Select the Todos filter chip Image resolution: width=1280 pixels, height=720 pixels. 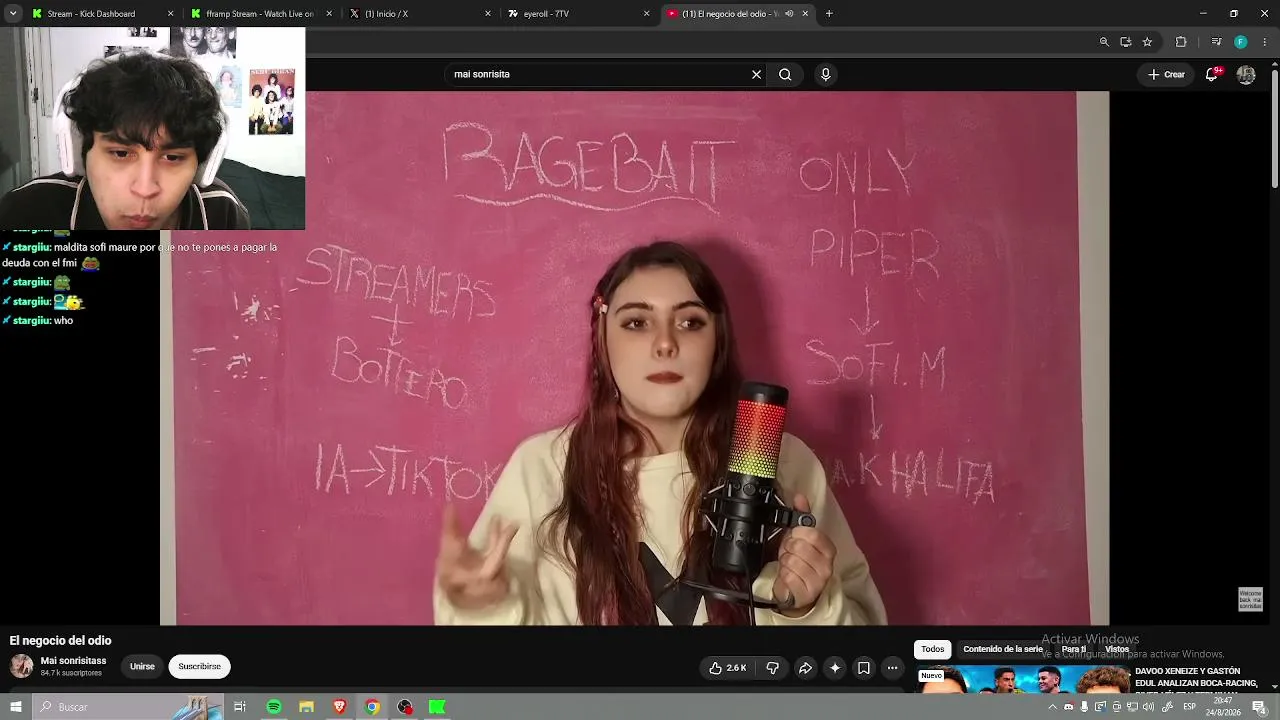coord(932,649)
